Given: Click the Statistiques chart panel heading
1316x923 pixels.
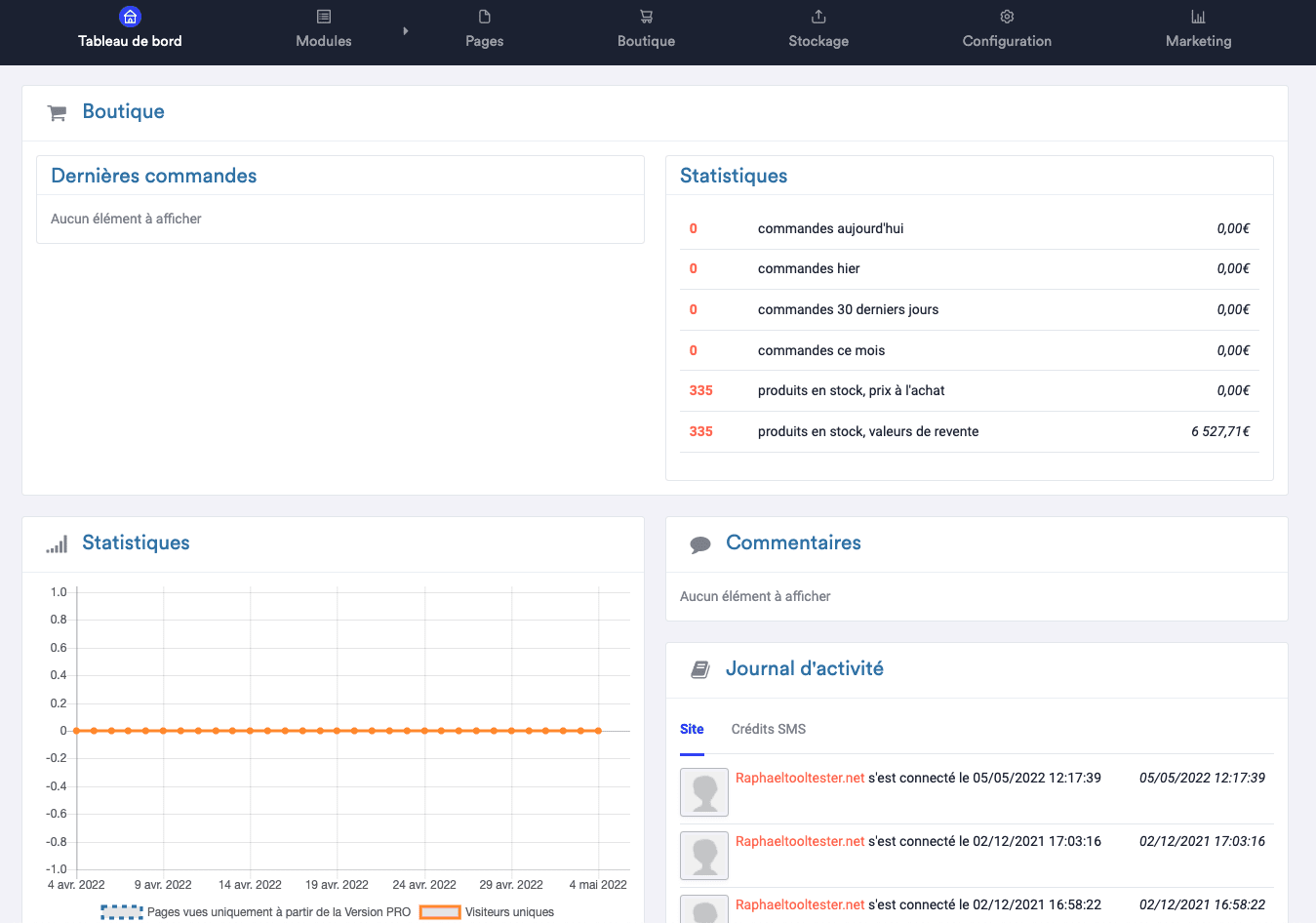Looking at the screenshot, I should [137, 542].
